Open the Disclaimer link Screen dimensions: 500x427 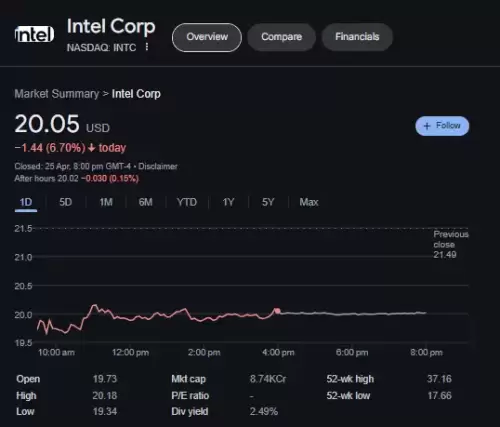pyautogui.click(x=158, y=166)
